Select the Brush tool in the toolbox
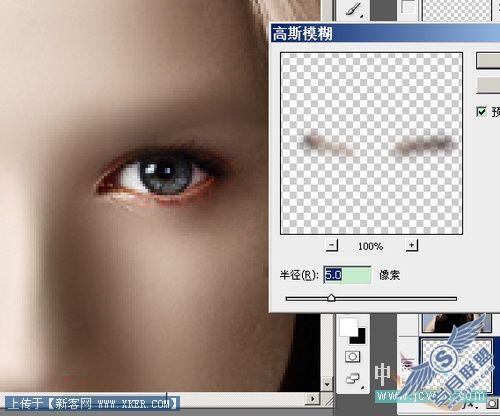 (354, 9)
